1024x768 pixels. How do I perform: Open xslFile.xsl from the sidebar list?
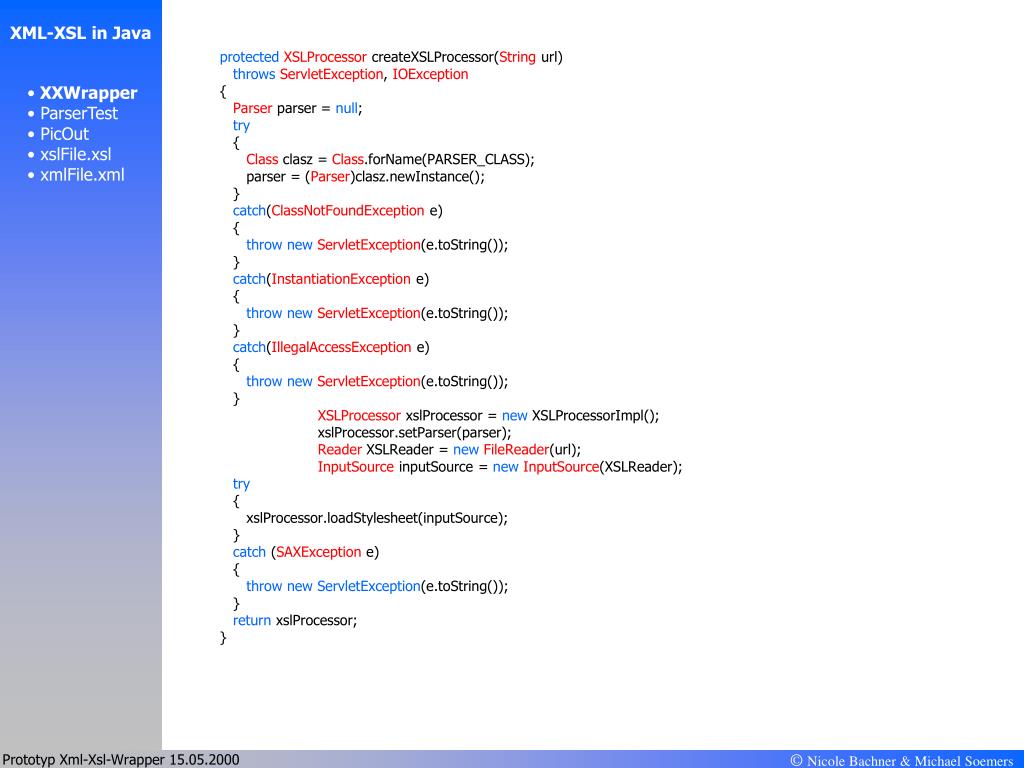coord(75,154)
